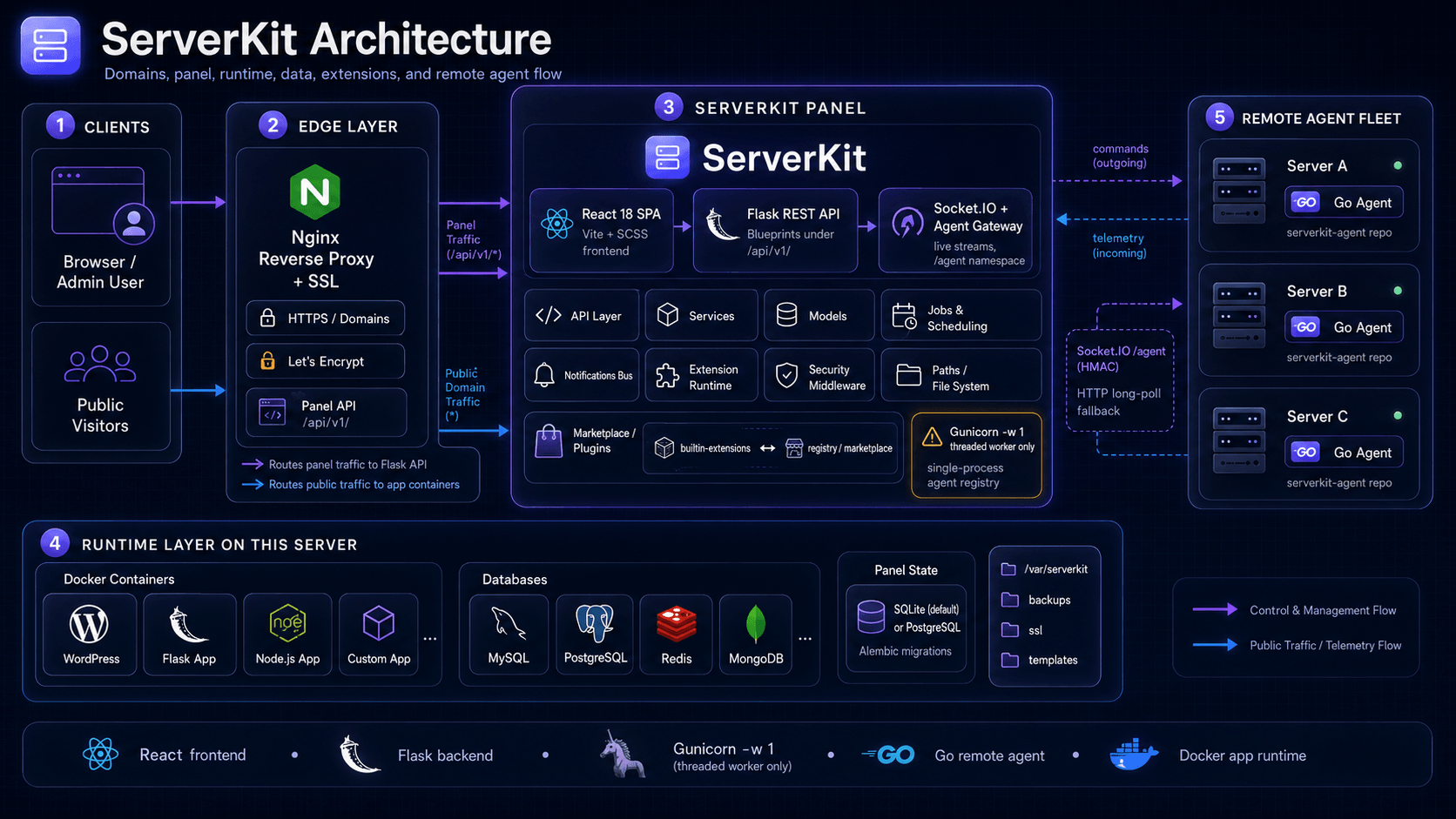This screenshot has width=1456, height=819.
Task: Click the Let's Encrypt box
Action: (325, 361)
